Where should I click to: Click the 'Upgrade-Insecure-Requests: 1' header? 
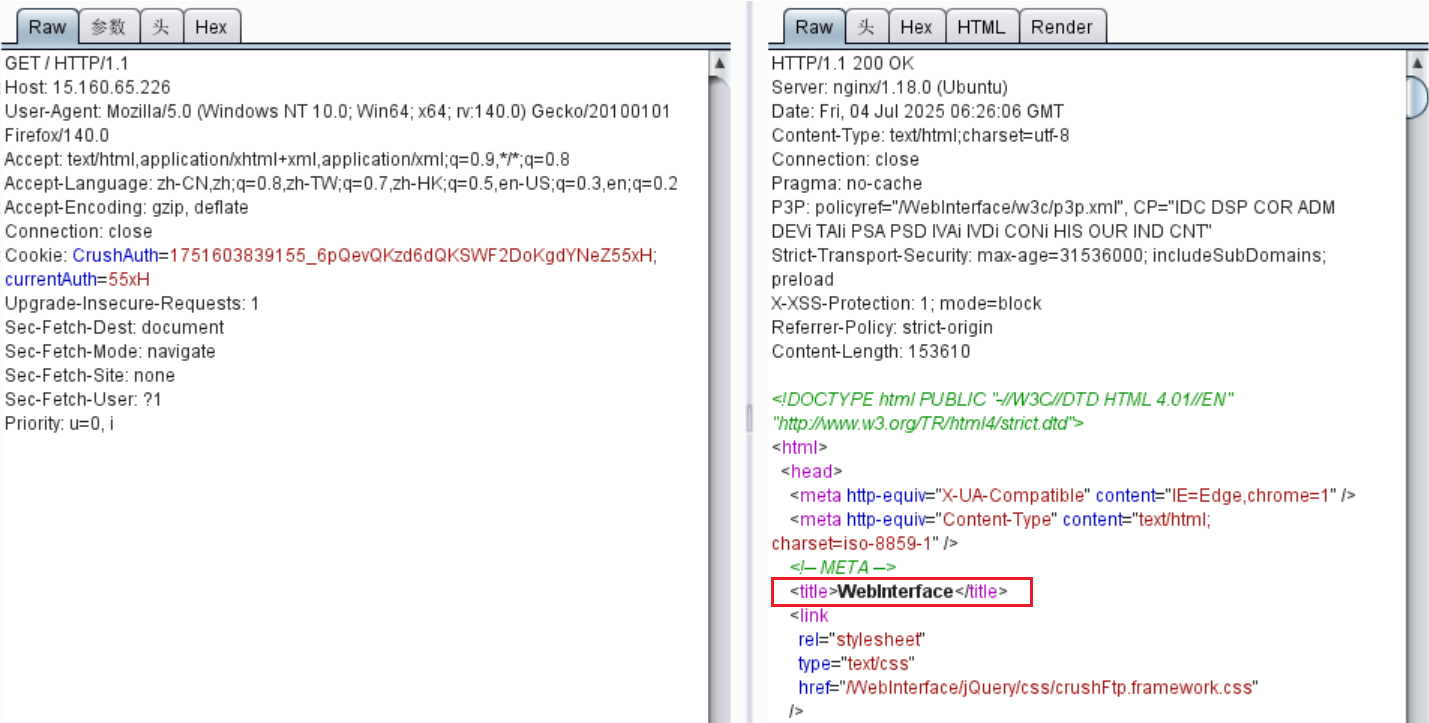pos(131,303)
